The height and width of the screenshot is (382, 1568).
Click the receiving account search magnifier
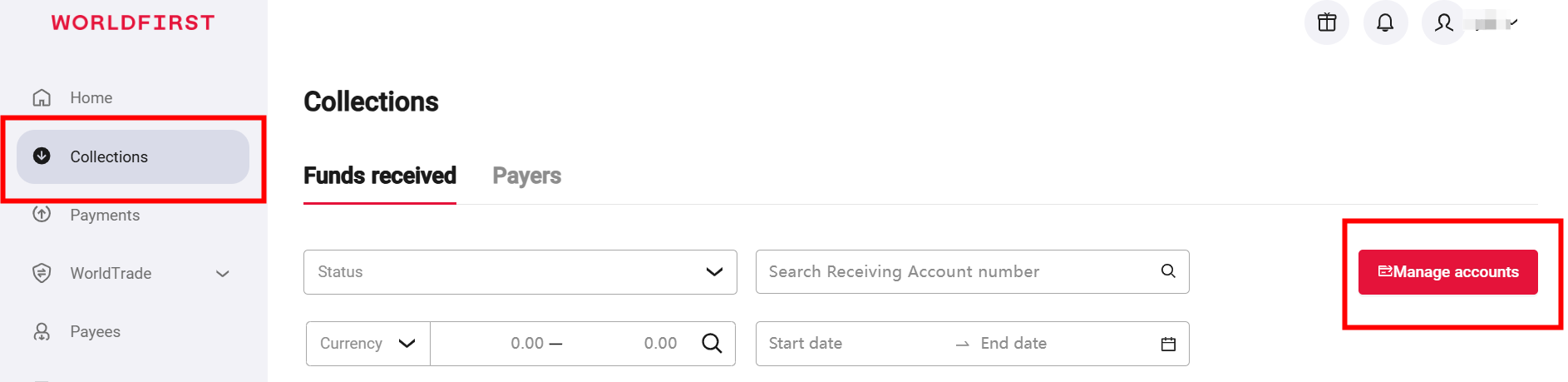tap(1168, 271)
